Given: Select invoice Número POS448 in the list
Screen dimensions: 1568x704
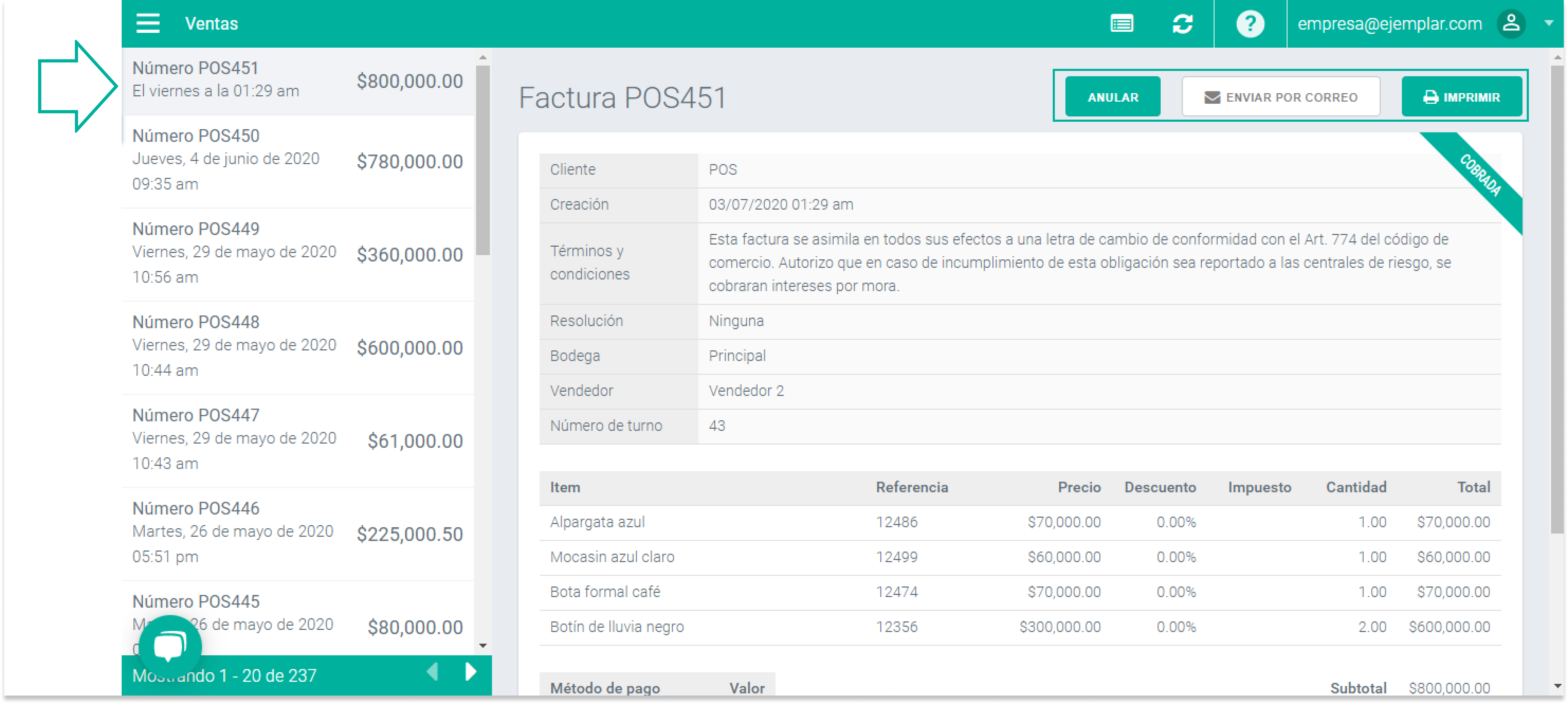Looking at the screenshot, I should coord(298,347).
